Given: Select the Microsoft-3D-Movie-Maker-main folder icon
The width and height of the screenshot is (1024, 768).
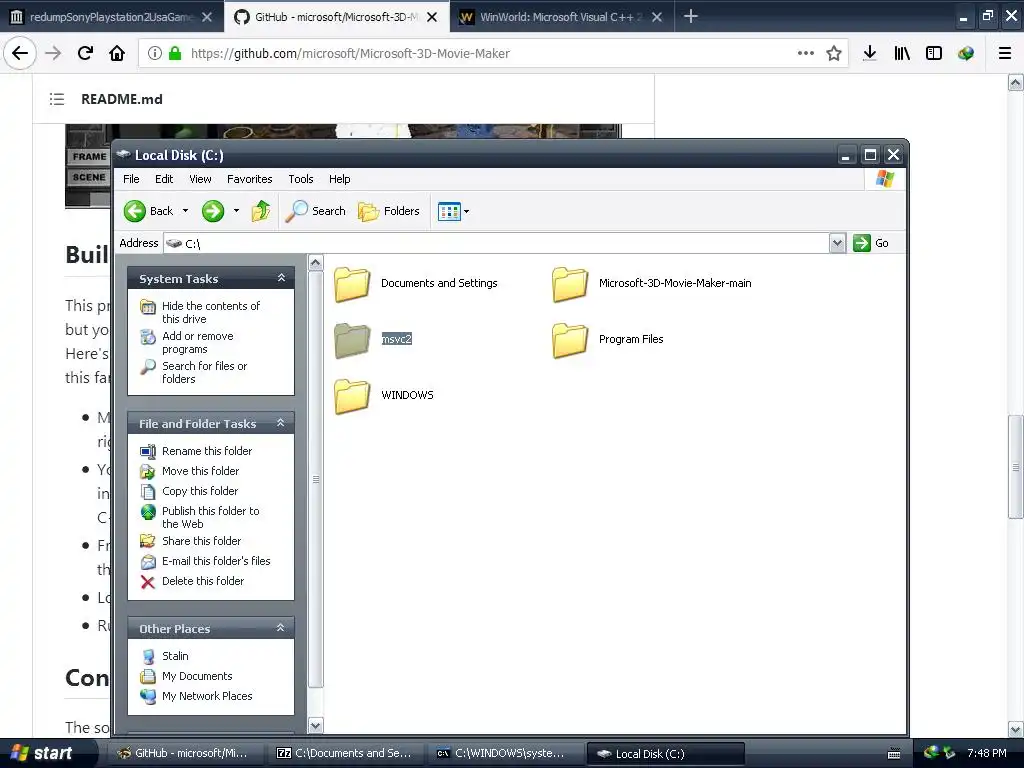Looking at the screenshot, I should click(570, 284).
